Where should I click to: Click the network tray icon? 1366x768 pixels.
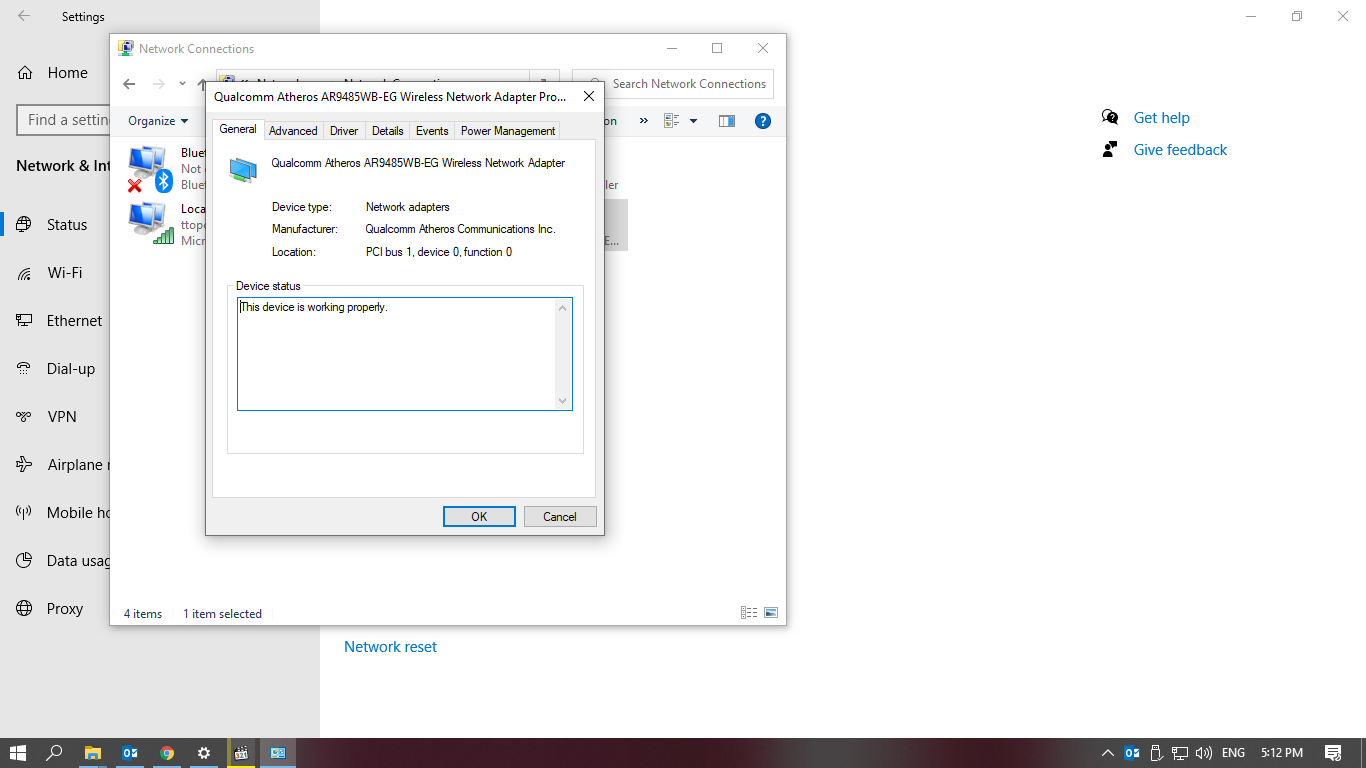pyautogui.click(x=1180, y=753)
